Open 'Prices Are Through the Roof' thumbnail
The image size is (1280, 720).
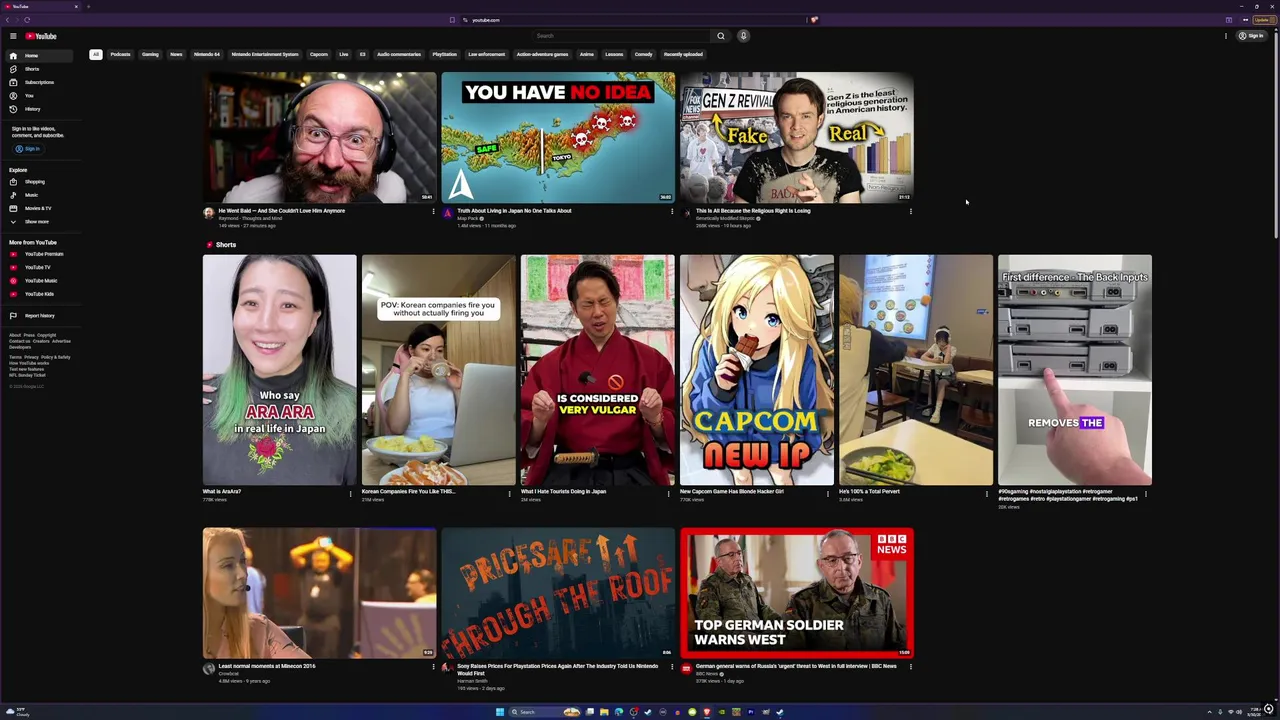click(558, 593)
